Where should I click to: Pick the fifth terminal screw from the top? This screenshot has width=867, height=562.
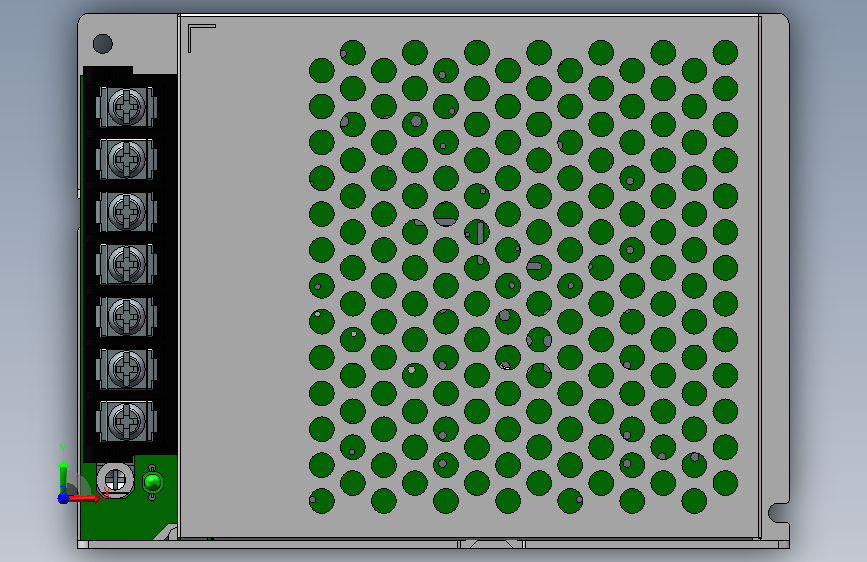coord(127,316)
